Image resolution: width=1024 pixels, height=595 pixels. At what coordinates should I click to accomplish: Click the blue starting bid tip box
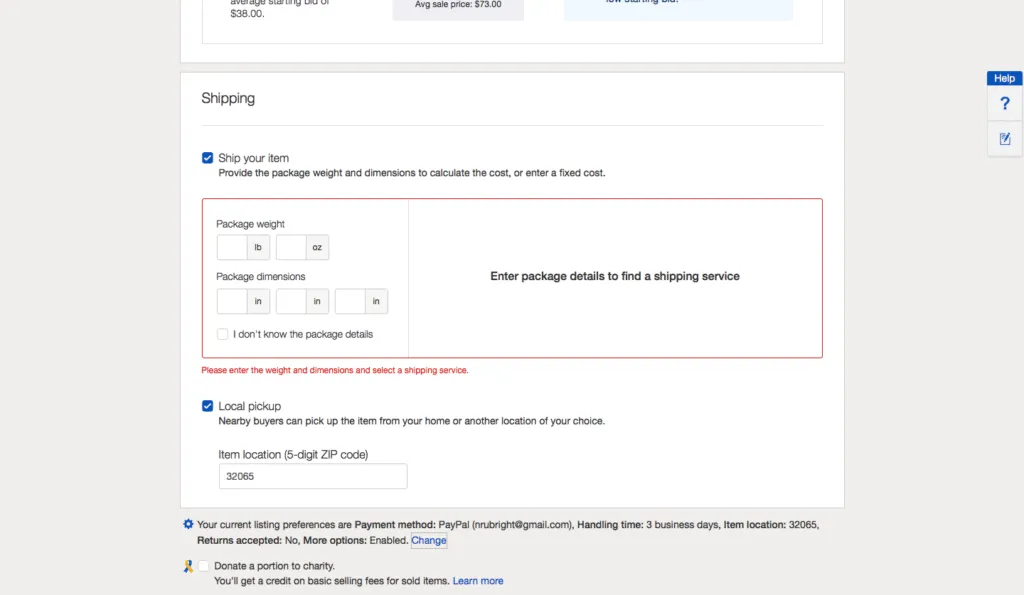[x=678, y=8]
